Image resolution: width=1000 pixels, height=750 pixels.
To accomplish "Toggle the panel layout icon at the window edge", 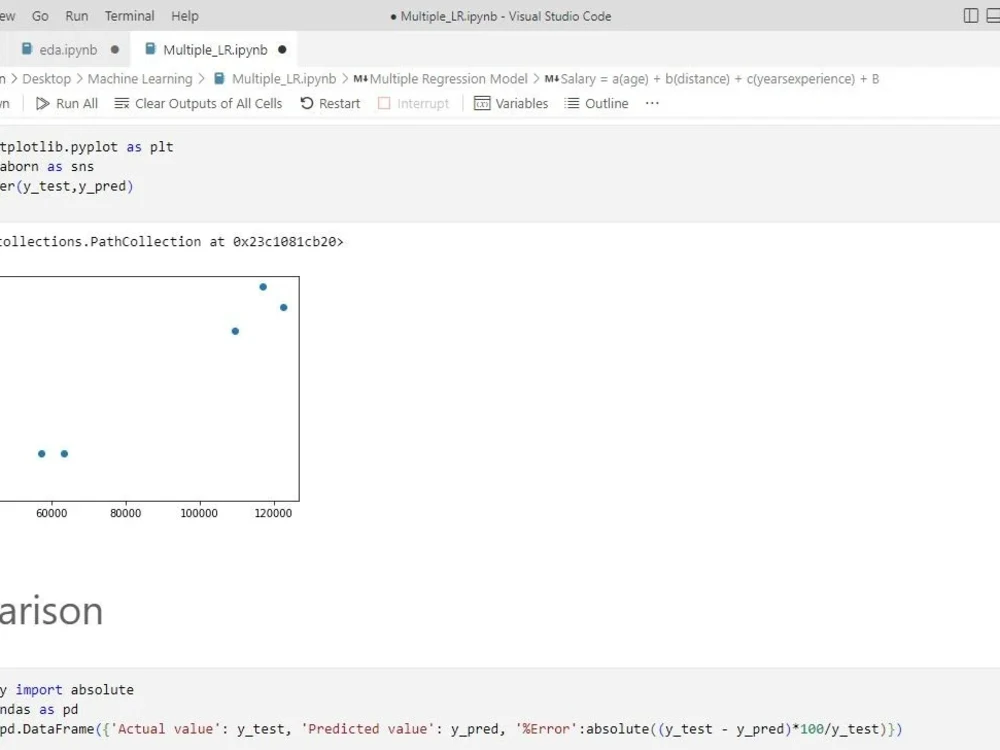I will (x=993, y=16).
